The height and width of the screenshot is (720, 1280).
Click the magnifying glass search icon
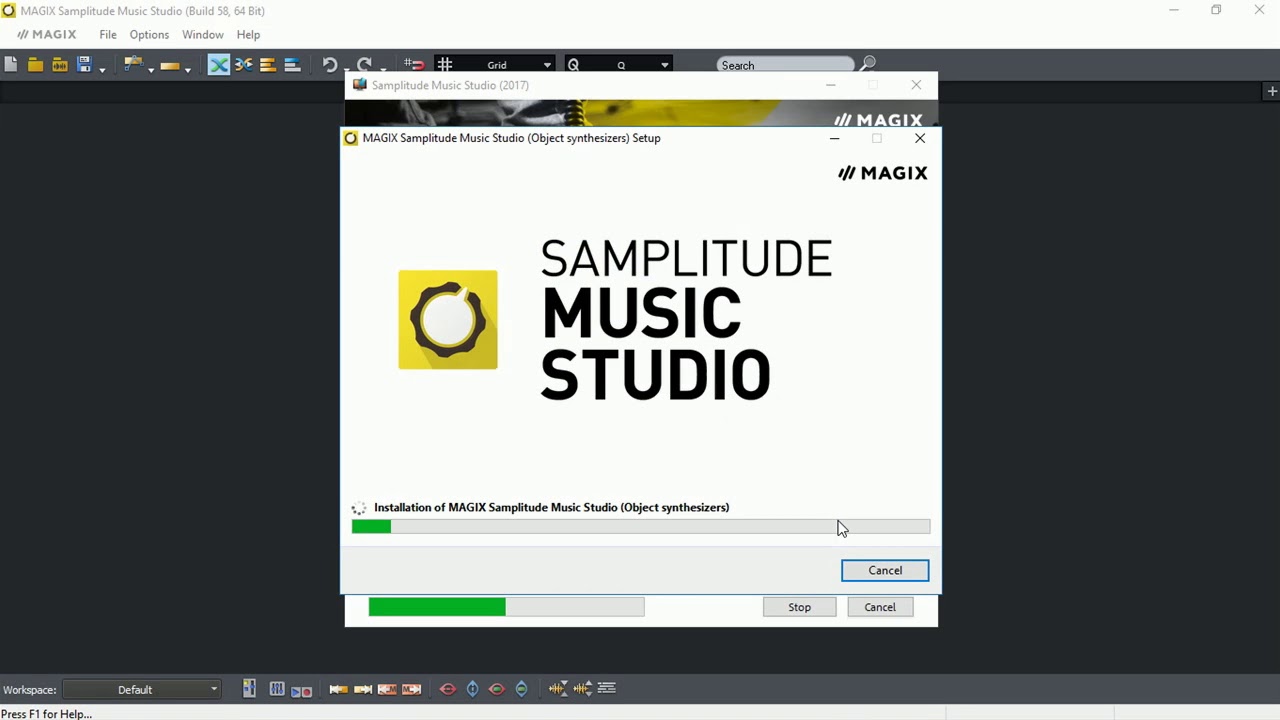coord(868,65)
